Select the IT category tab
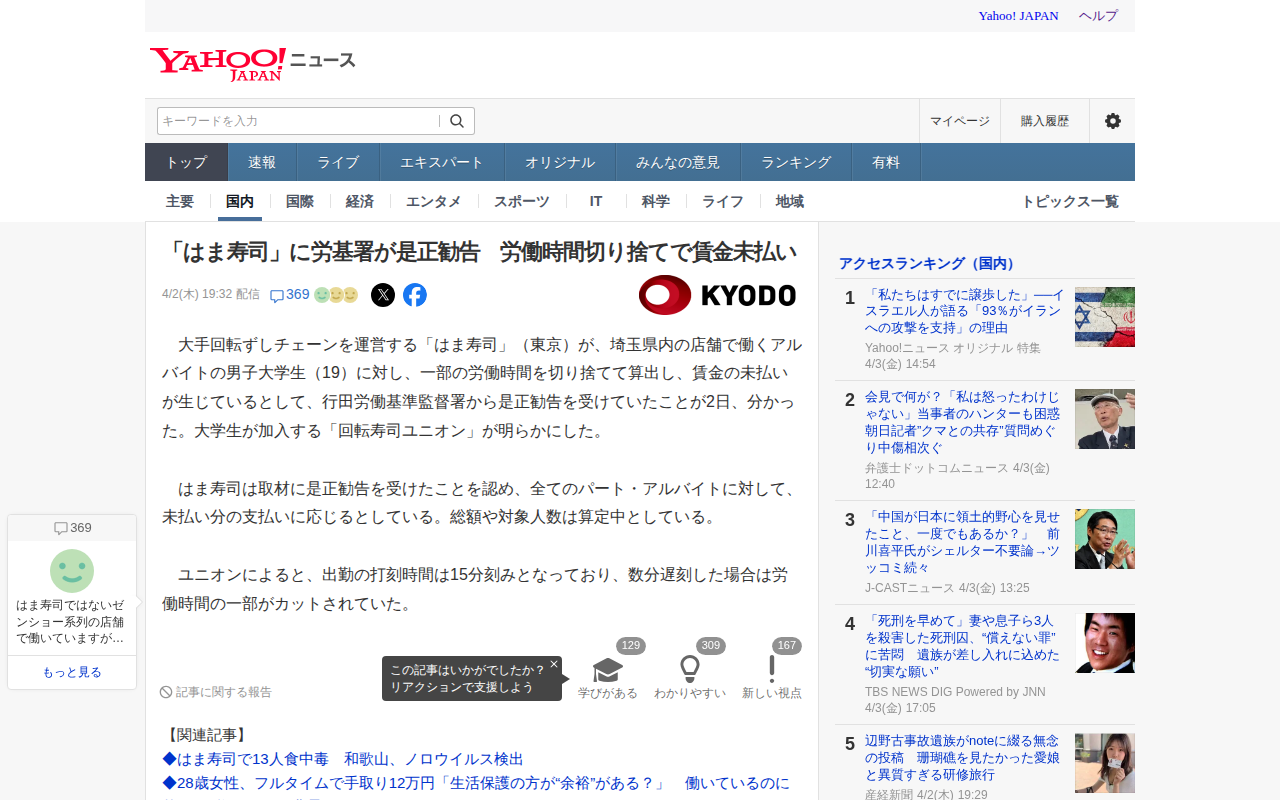This screenshot has height=800, width=1280. 596,201
